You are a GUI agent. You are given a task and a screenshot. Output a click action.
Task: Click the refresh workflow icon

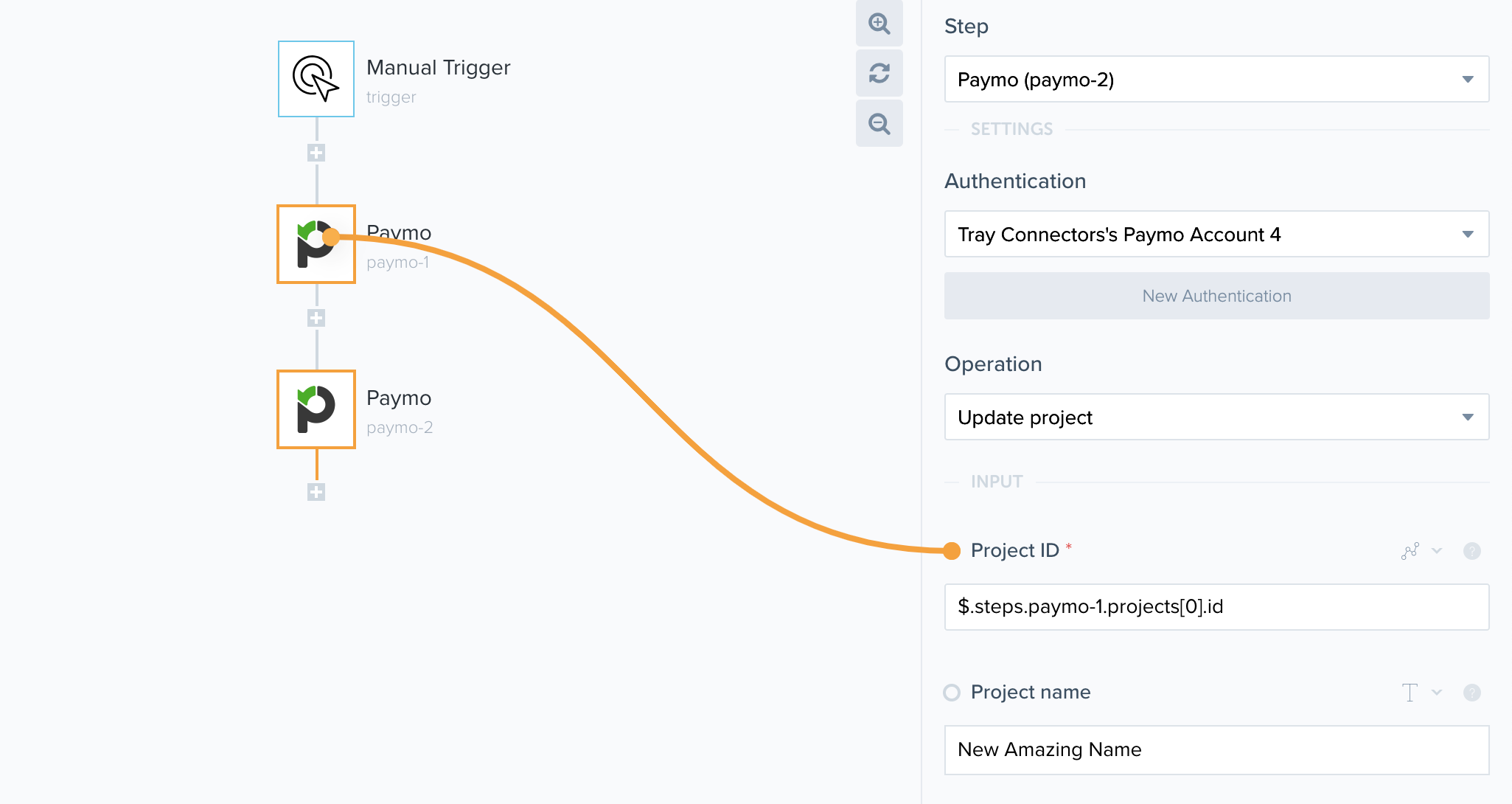[x=879, y=74]
